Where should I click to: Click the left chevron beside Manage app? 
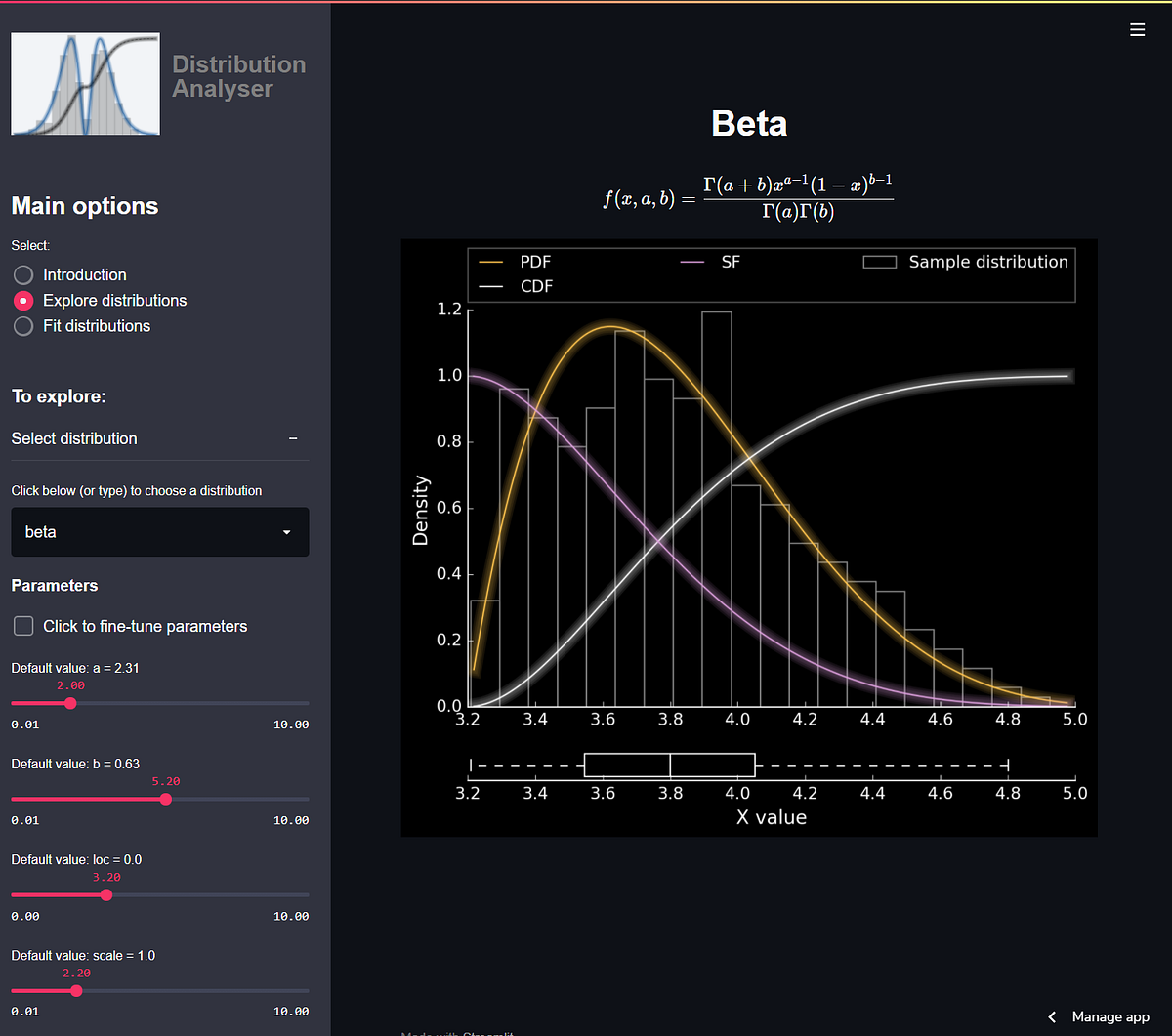(x=1051, y=1016)
